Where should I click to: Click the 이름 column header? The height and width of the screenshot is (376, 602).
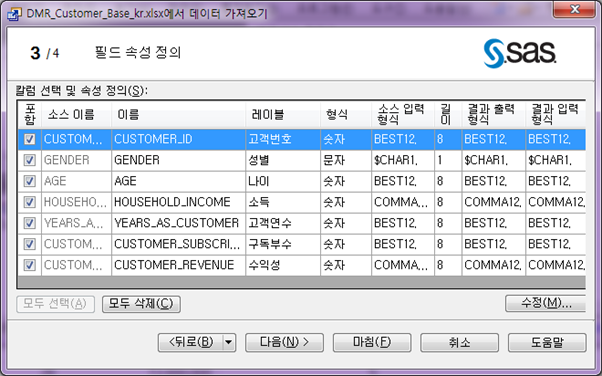point(179,114)
